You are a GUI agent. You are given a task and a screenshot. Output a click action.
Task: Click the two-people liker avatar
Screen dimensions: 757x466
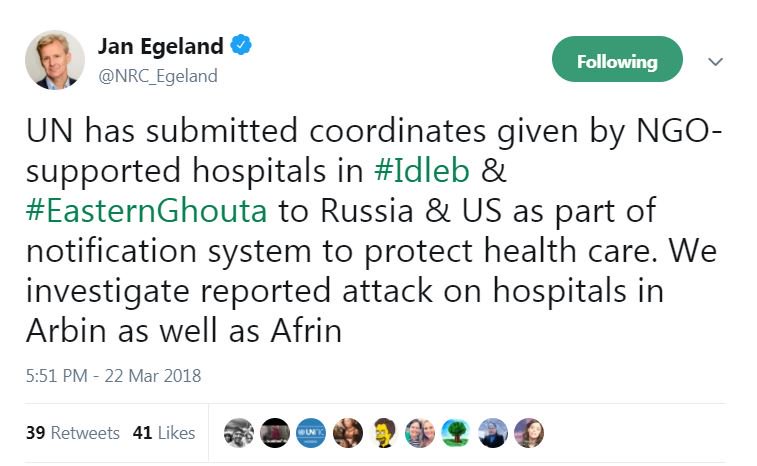pyautogui.click(x=420, y=433)
